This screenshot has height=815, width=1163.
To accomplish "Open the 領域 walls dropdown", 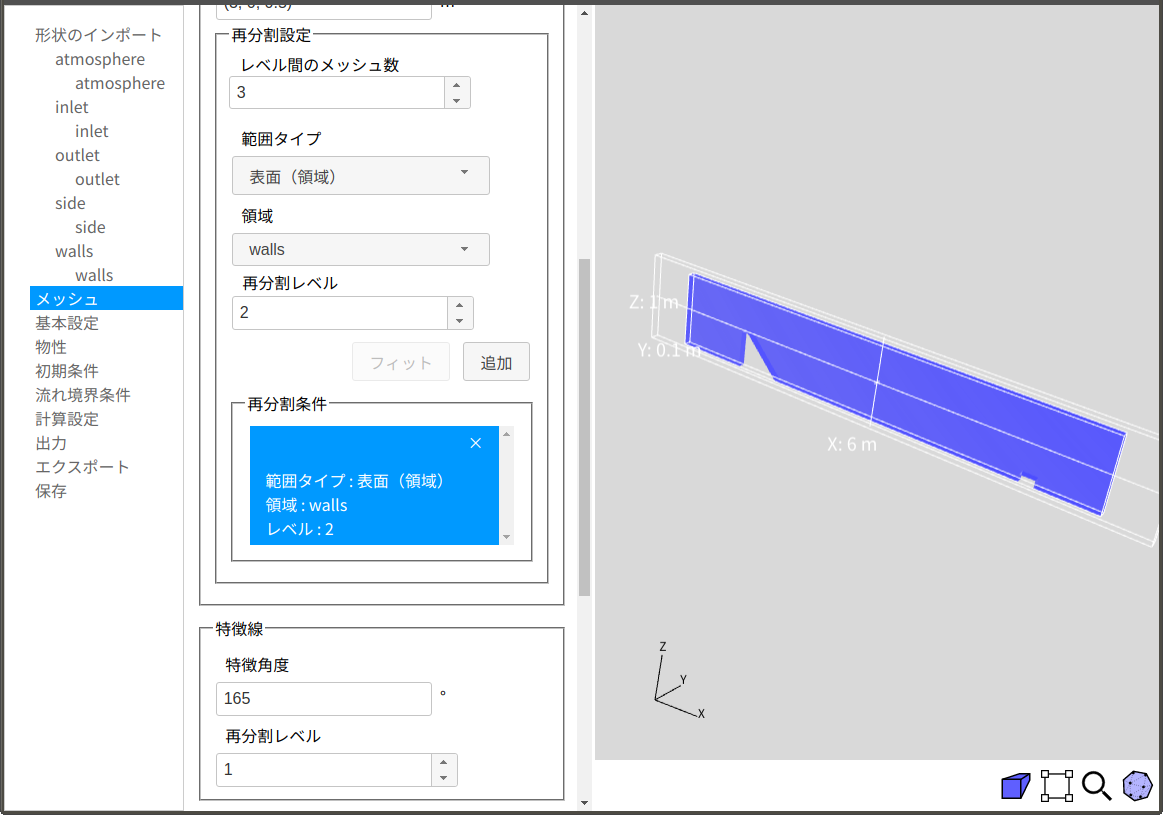I will 360,249.
